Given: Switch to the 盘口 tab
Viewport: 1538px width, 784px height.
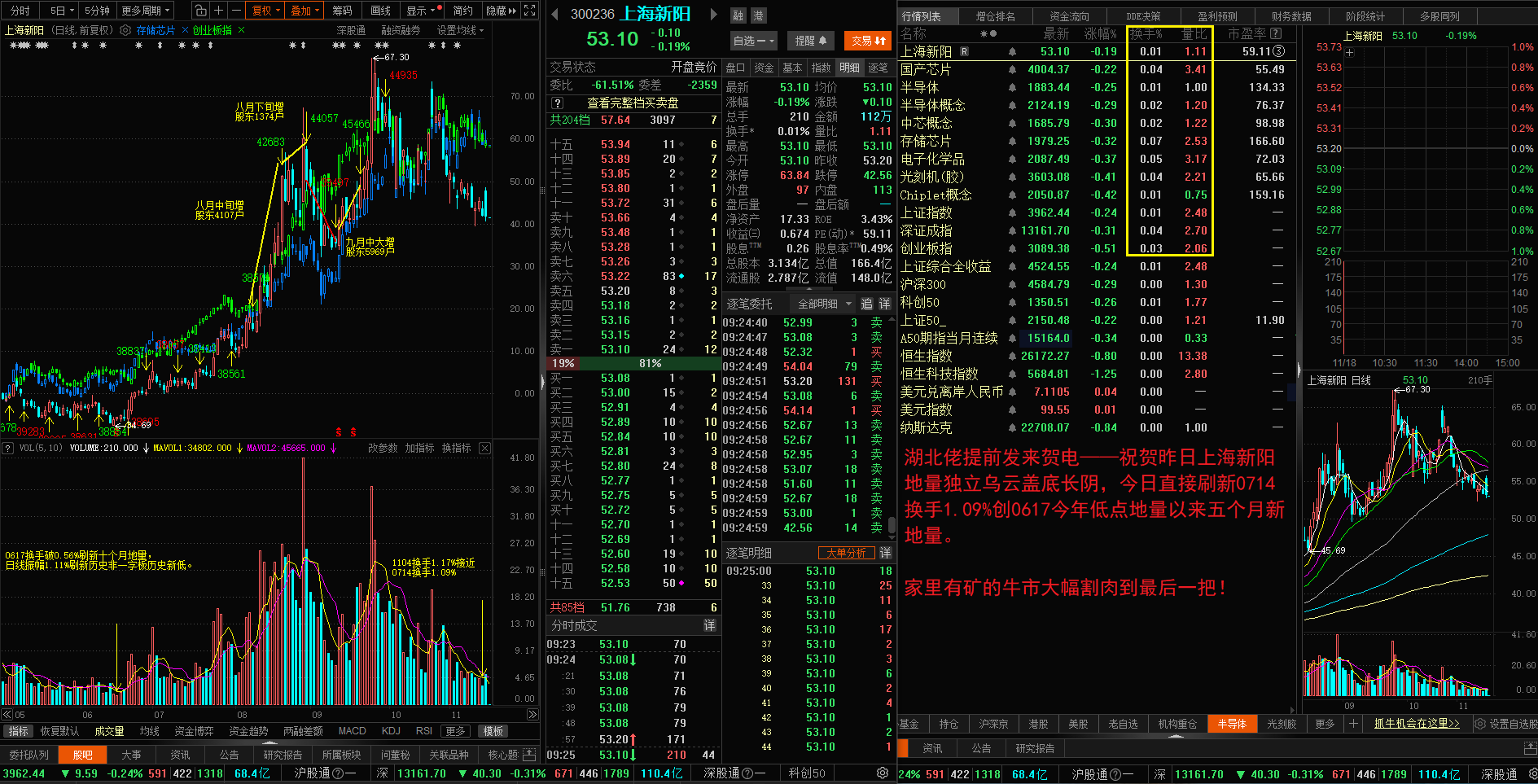Looking at the screenshot, I should click(x=735, y=68).
